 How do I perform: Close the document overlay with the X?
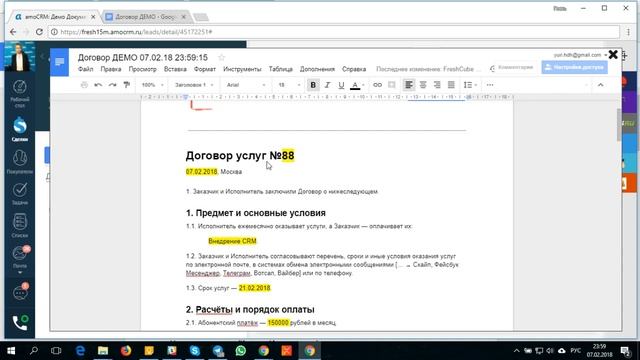(613, 54)
